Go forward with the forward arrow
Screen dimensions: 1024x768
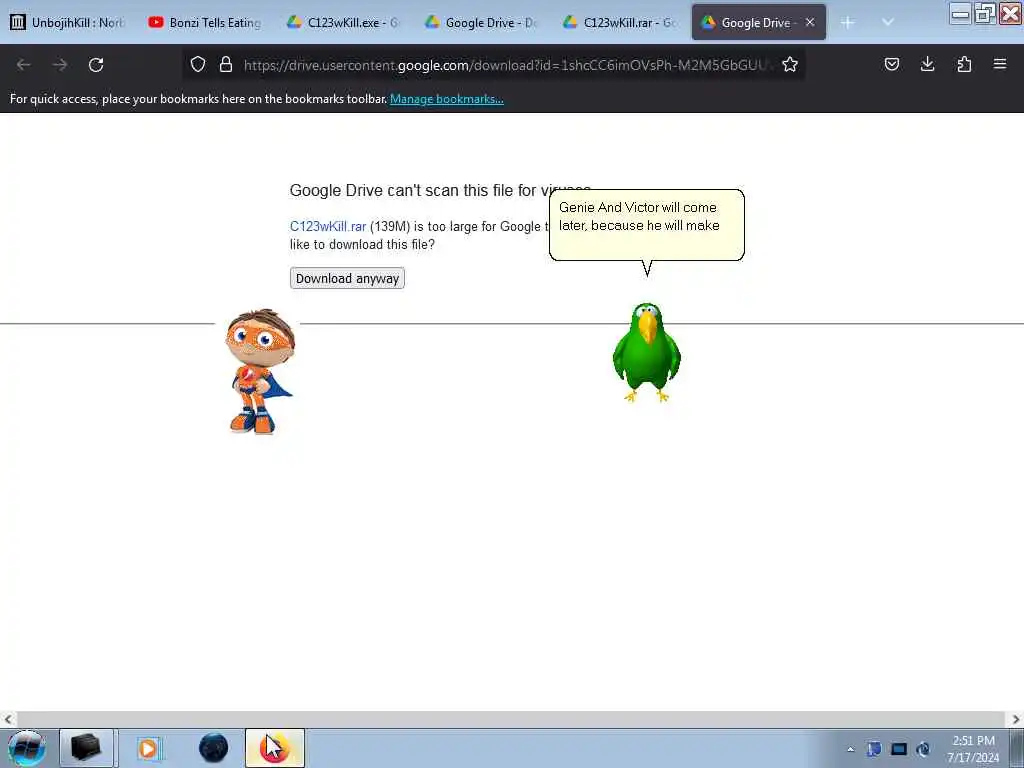coord(60,65)
